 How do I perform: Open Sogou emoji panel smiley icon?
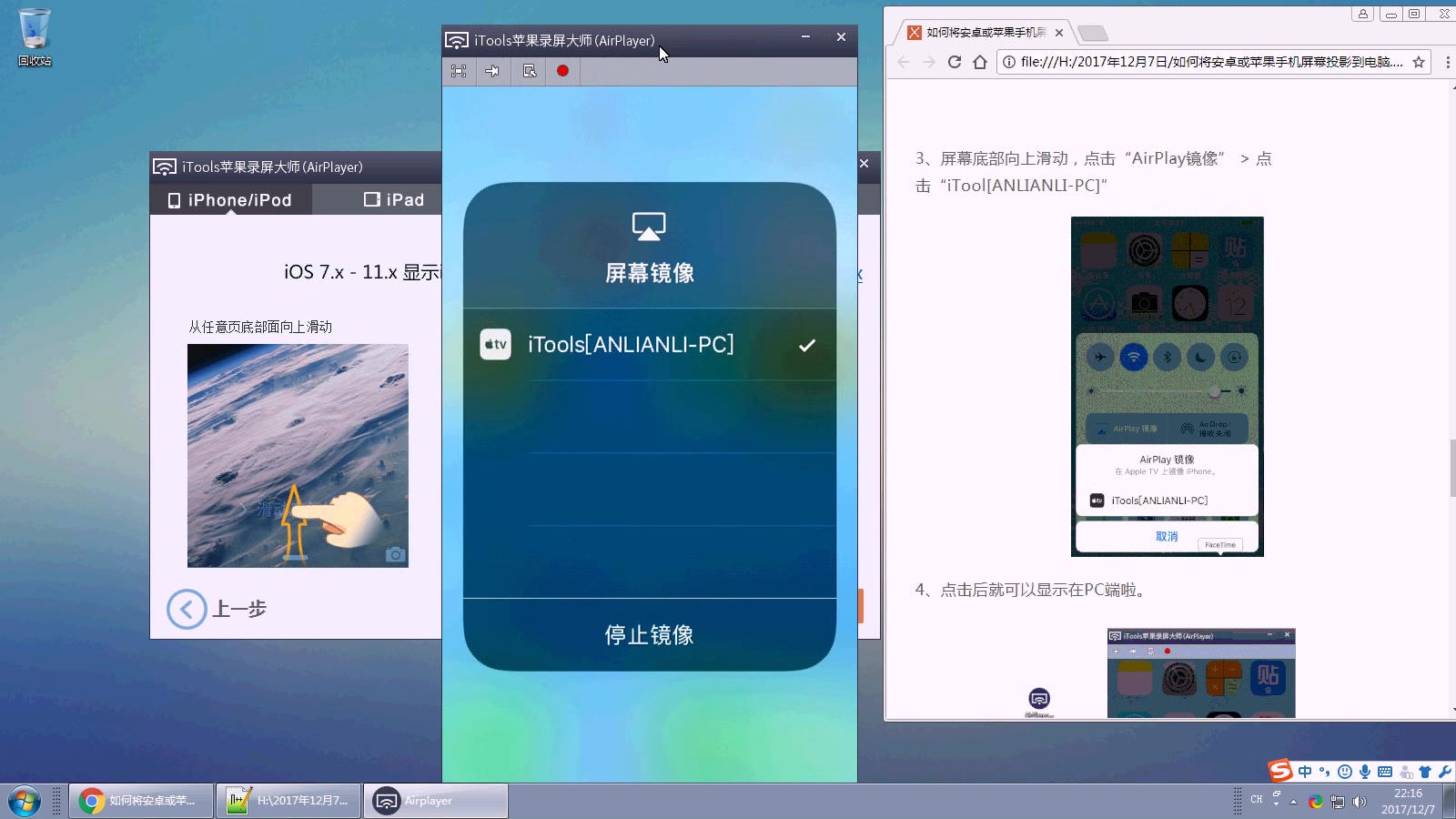tap(1345, 772)
